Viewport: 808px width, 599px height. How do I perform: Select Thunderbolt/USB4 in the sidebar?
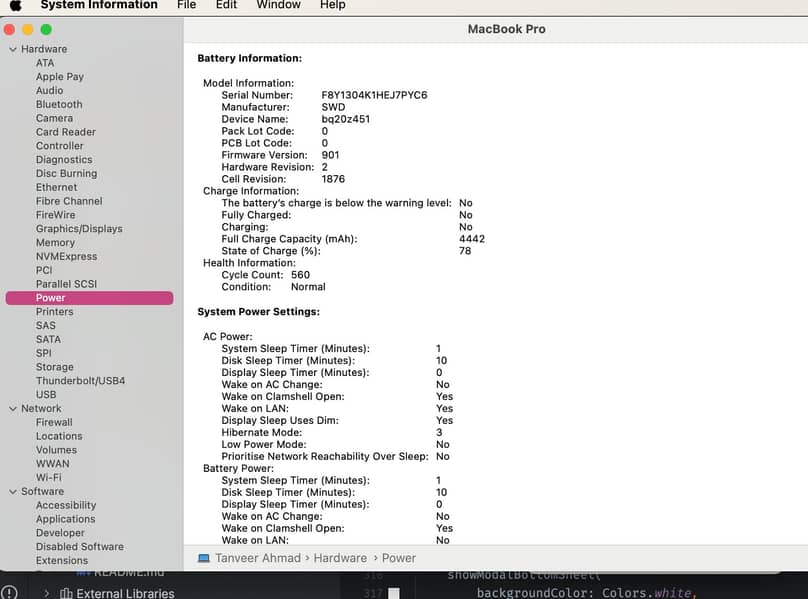click(x=80, y=381)
